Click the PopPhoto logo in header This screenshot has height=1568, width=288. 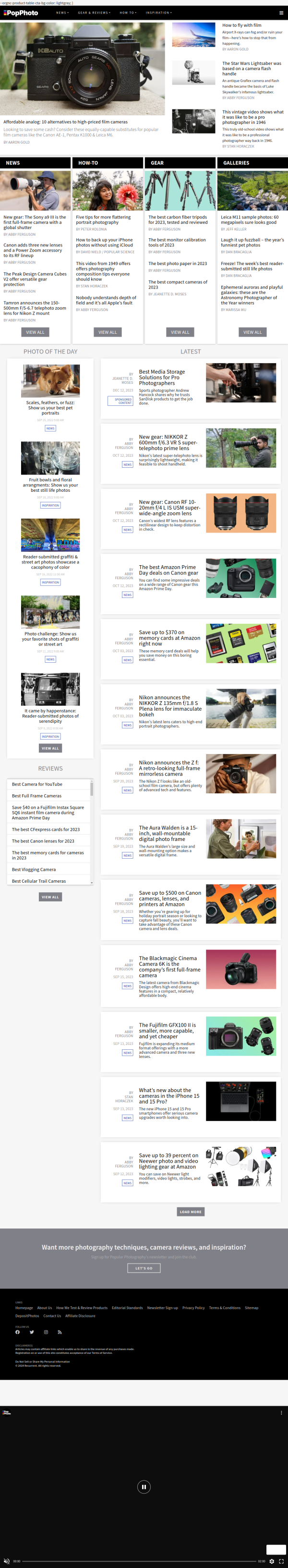click(21, 12)
